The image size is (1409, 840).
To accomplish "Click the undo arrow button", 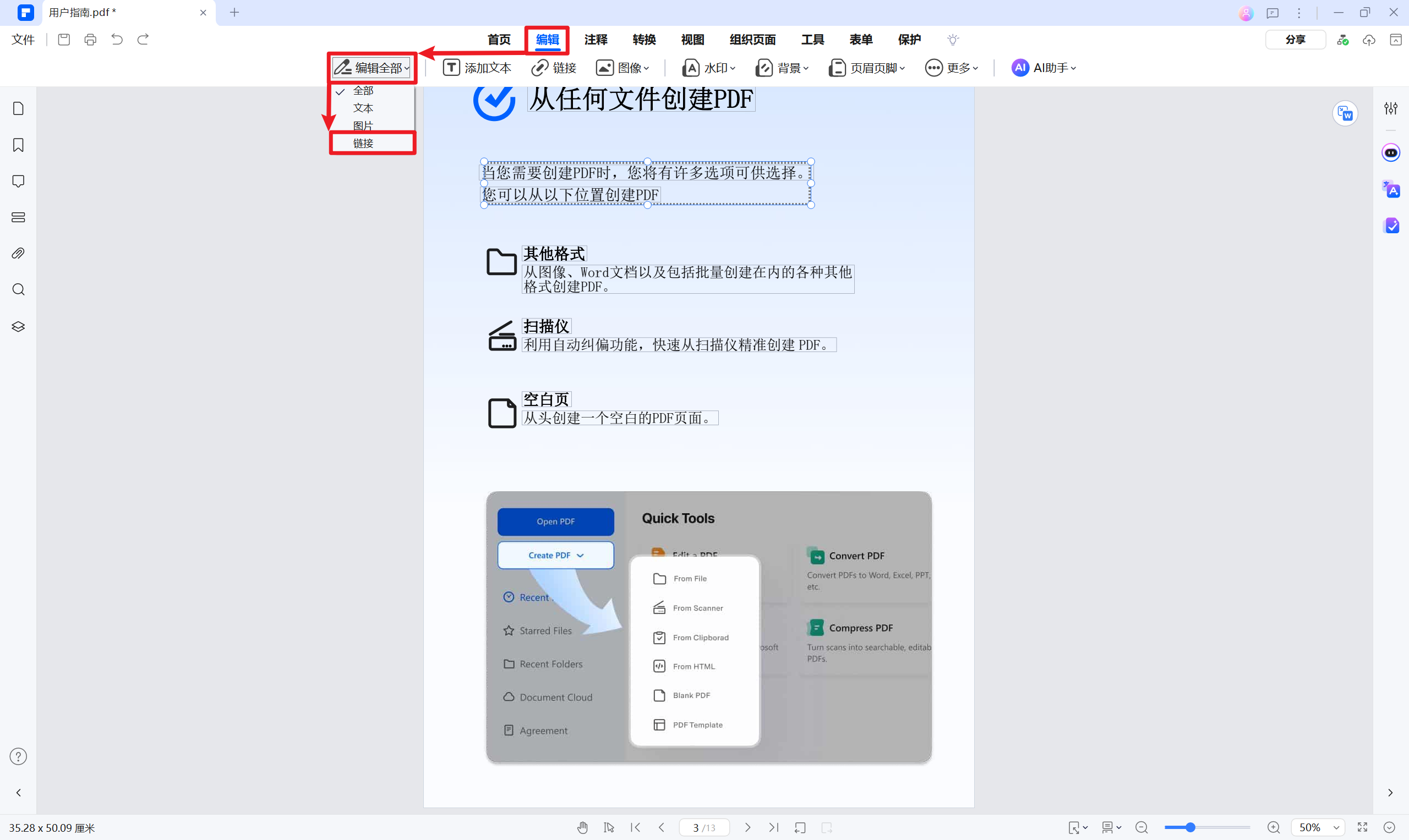I will [117, 39].
